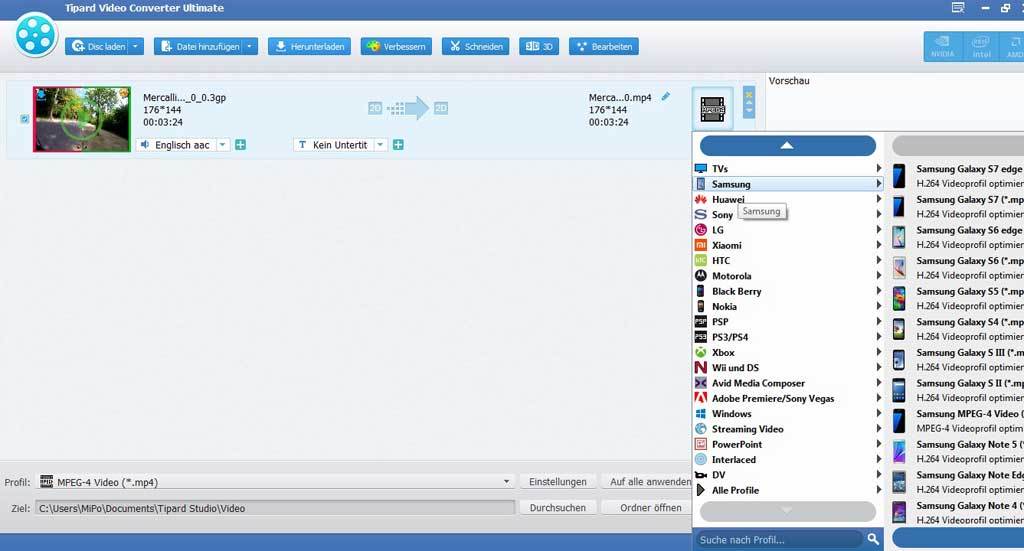Click the Interlaced disc icon
Screen dimensions: 1024x551
click(701, 459)
